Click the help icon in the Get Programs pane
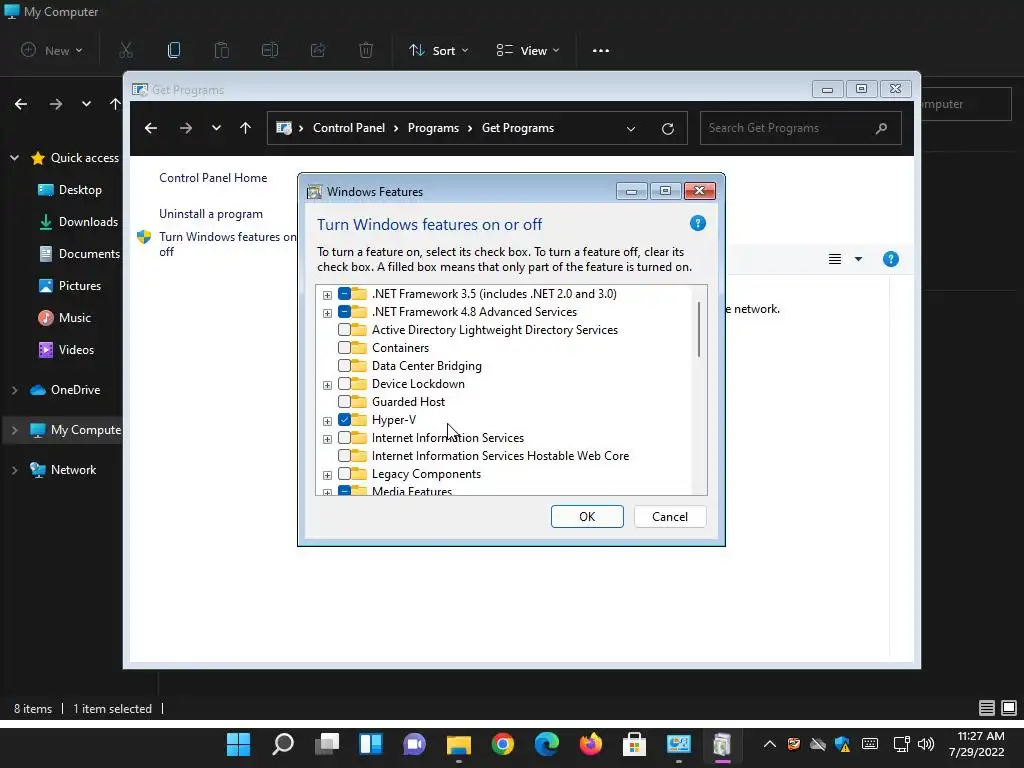1024x768 pixels. point(891,259)
